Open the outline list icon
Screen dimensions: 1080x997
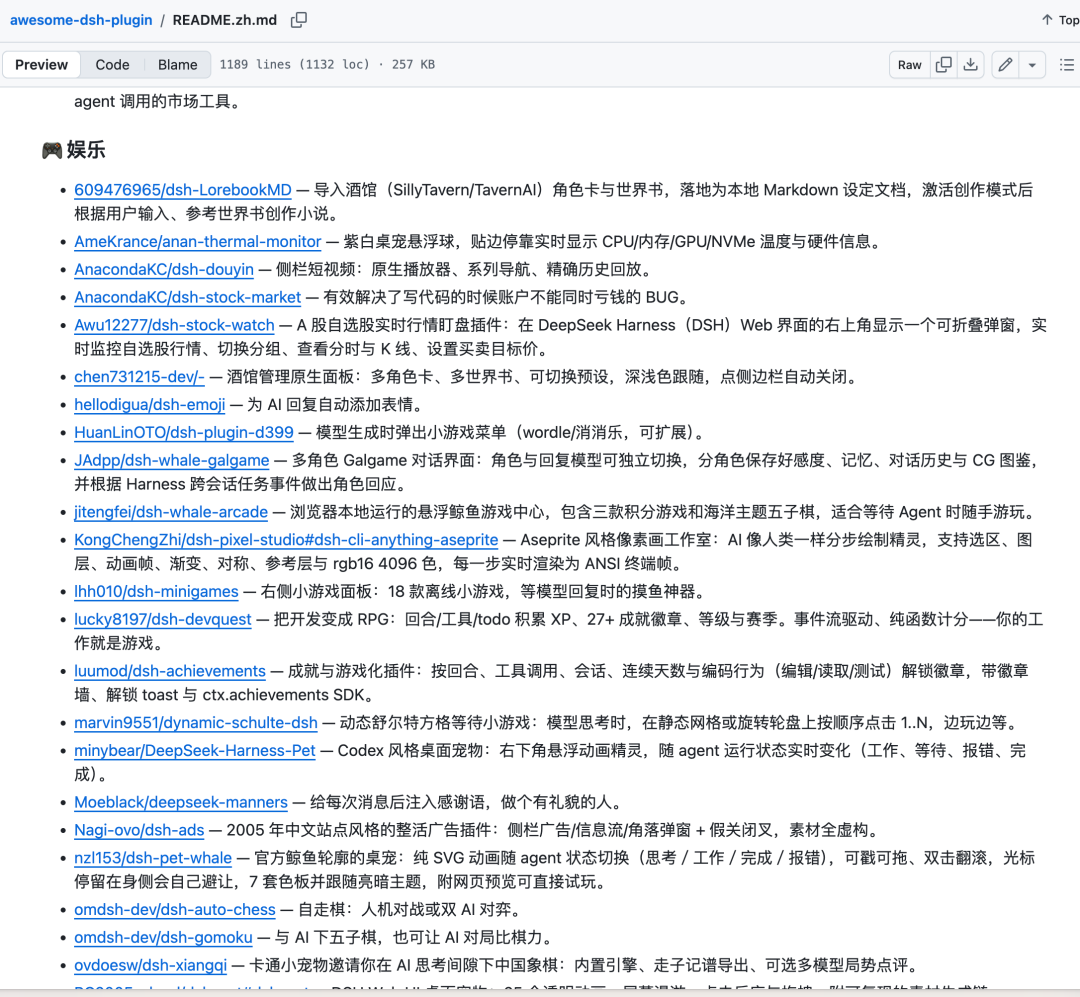tap(1066, 65)
